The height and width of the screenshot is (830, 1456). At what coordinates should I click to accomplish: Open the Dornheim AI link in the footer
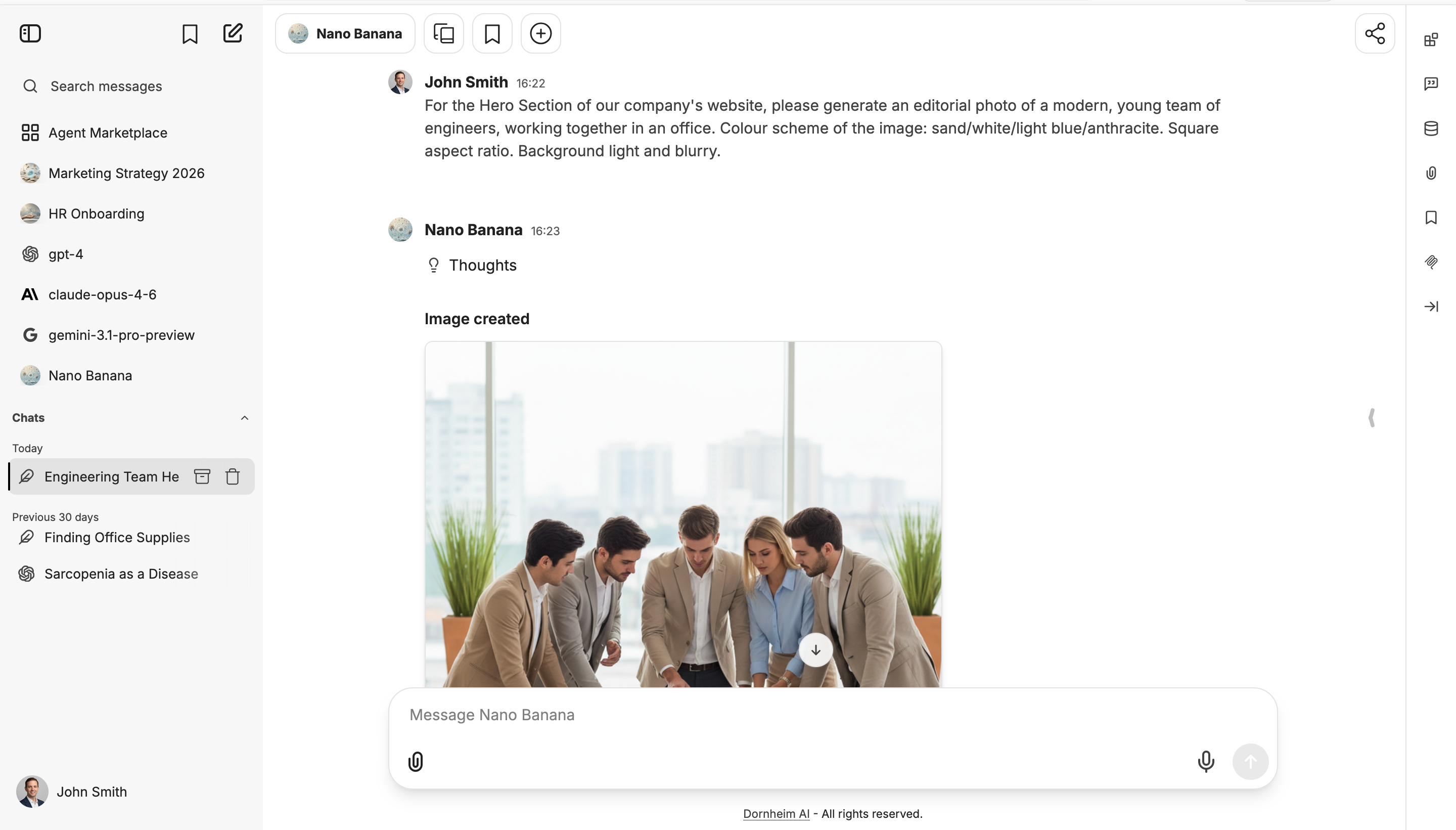point(776,813)
